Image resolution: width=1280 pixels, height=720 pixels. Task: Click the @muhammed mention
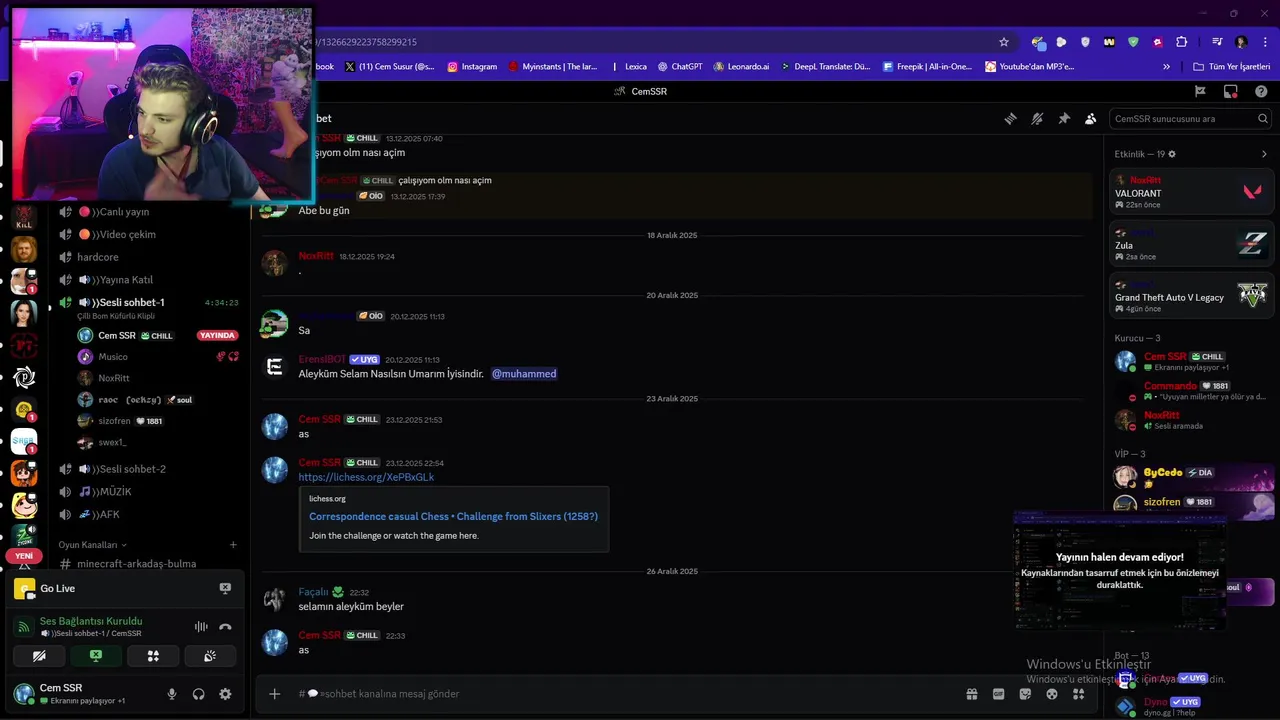coord(524,374)
